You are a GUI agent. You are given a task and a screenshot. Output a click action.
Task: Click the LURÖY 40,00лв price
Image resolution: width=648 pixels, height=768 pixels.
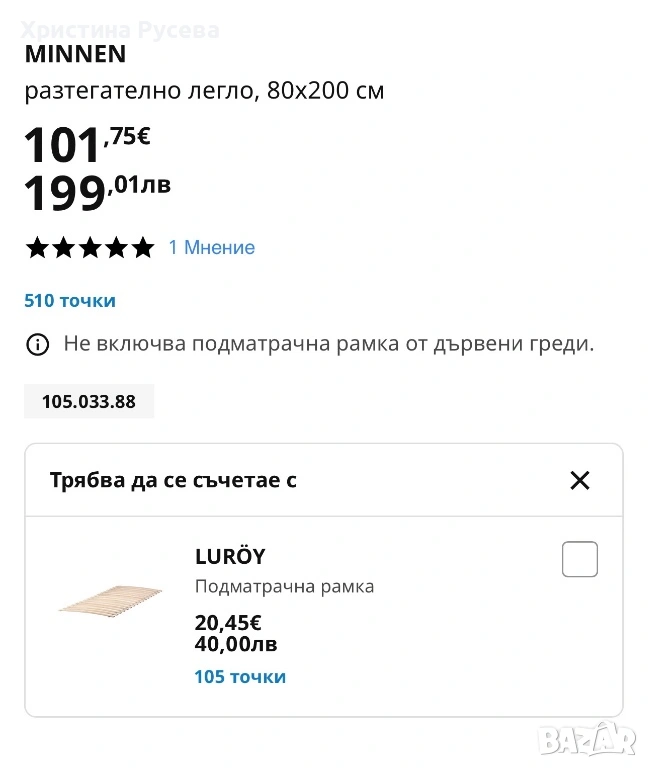coord(236,643)
